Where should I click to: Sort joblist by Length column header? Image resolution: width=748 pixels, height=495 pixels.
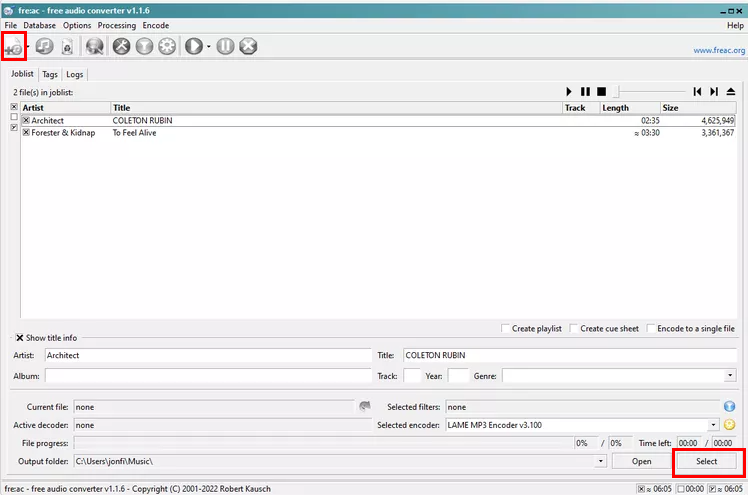[630, 108]
